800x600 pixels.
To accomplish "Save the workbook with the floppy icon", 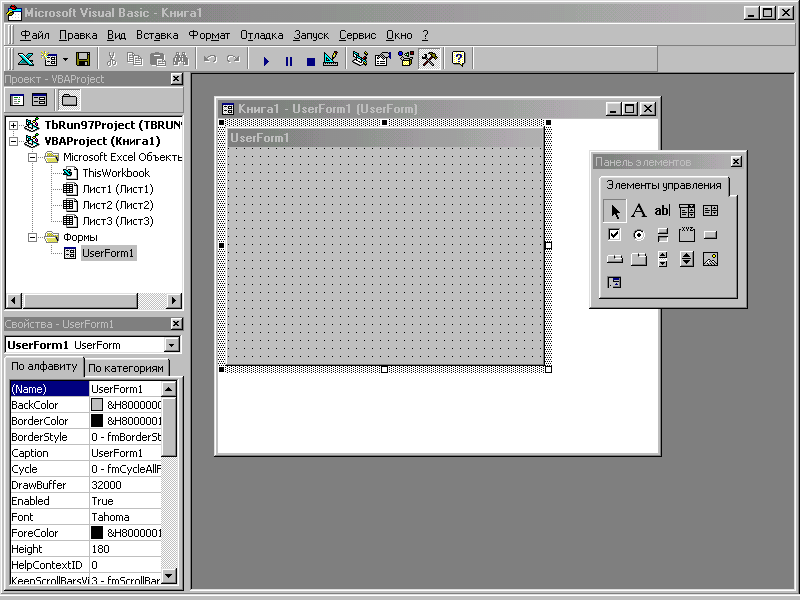I will click(x=83, y=59).
